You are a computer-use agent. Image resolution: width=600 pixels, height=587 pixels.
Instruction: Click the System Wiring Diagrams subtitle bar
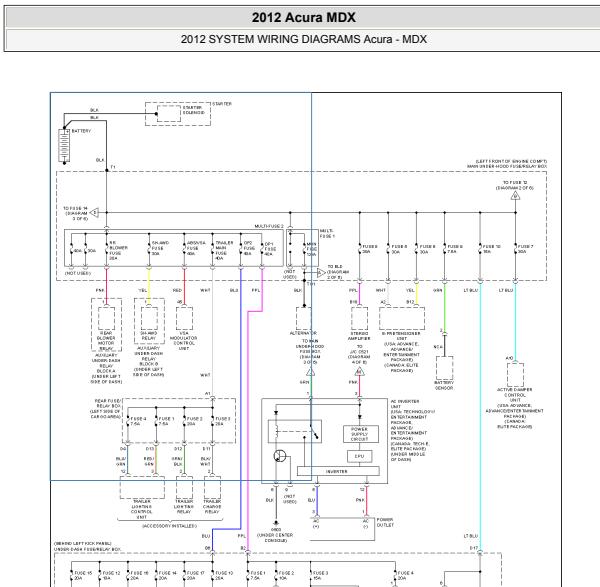coord(300,40)
